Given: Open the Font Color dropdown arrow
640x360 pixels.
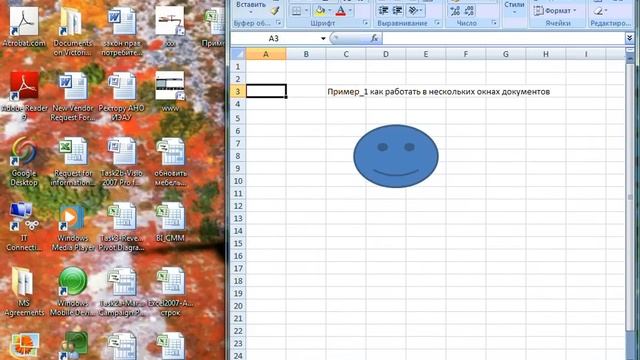Looking at the screenshot, I should pos(350,11).
